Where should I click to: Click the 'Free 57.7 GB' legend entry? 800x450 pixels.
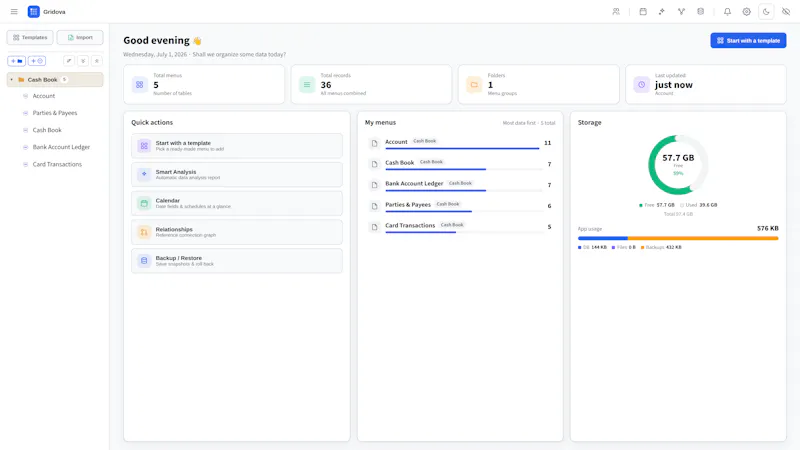pos(657,205)
